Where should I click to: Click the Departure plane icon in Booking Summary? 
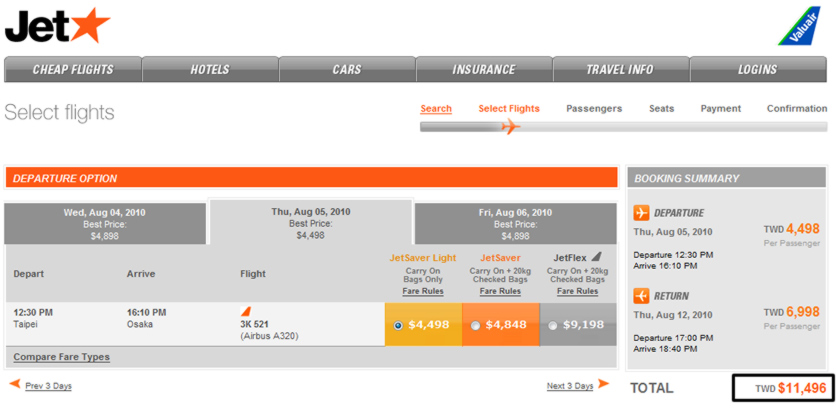pos(642,213)
